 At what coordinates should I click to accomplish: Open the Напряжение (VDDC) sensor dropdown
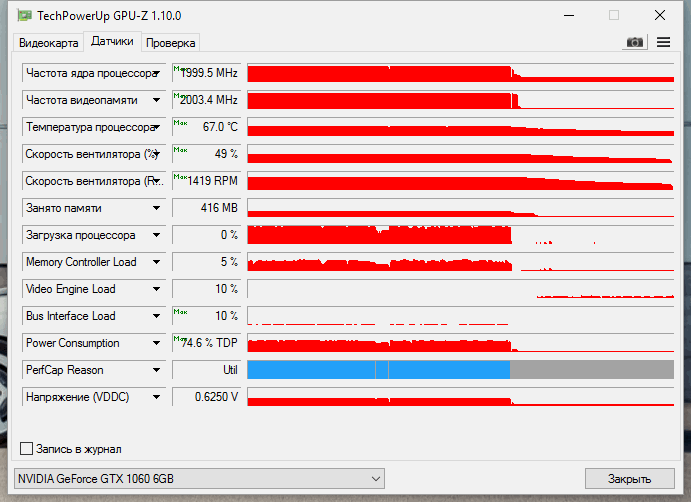coord(156,397)
